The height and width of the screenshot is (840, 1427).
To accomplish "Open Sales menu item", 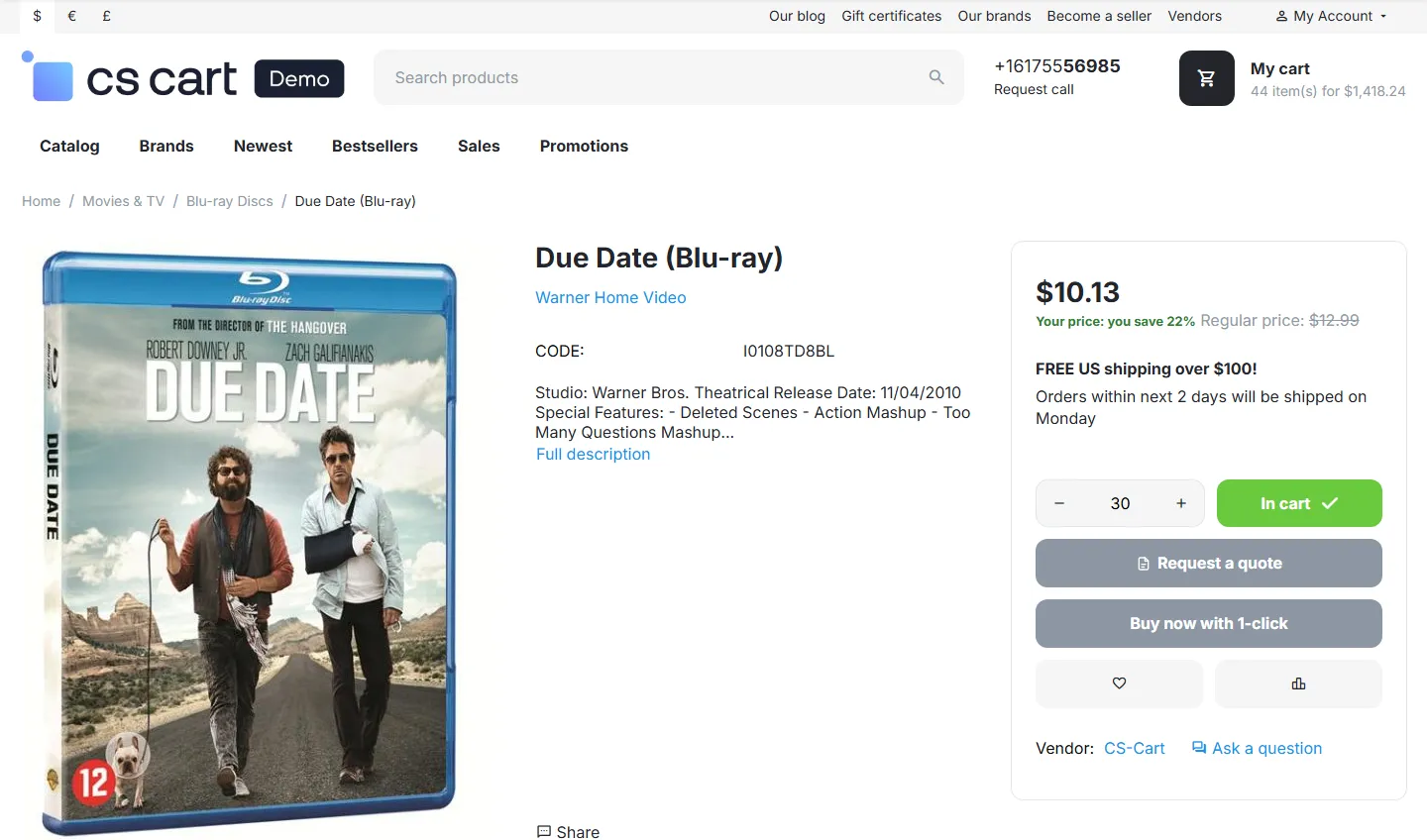I will 479,146.
